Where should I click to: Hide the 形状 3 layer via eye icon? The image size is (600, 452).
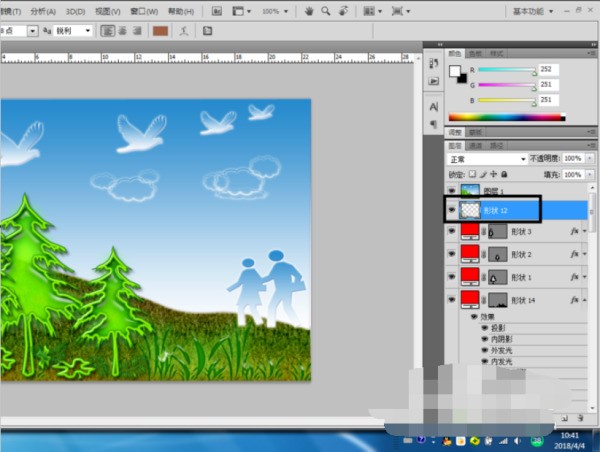coord(452,232)
